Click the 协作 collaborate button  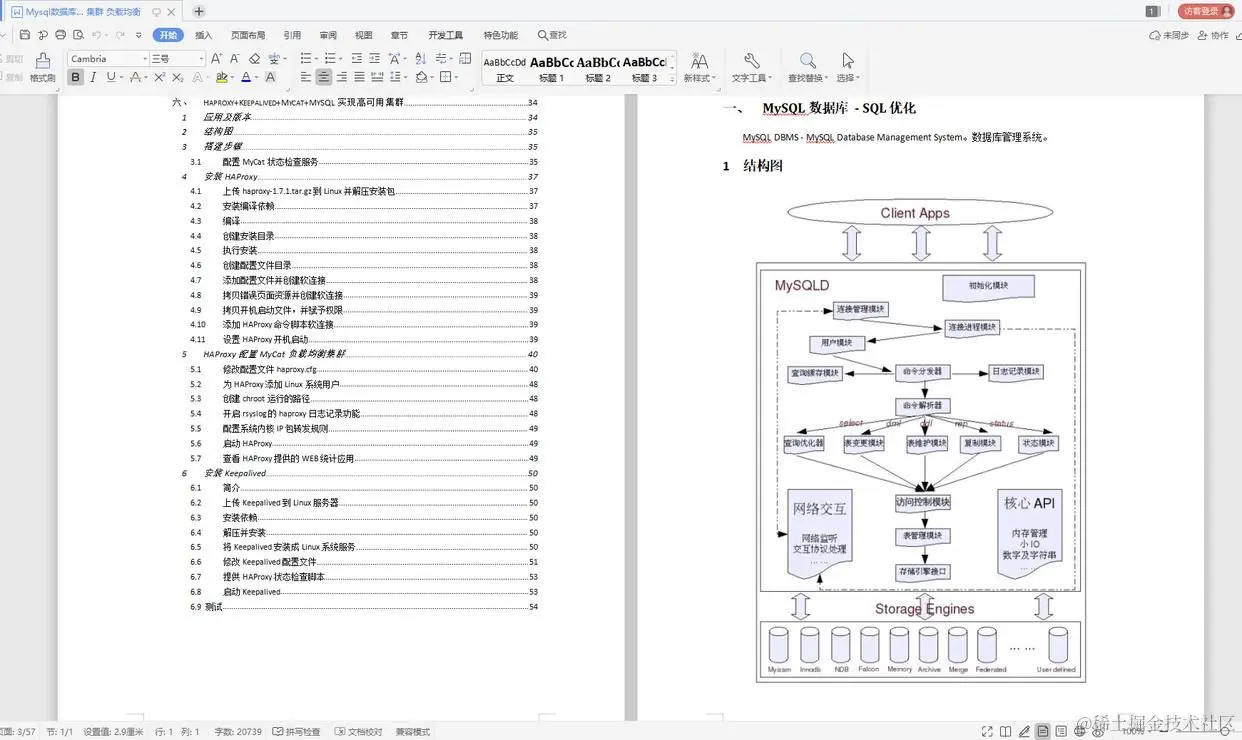coord(1213,35)
